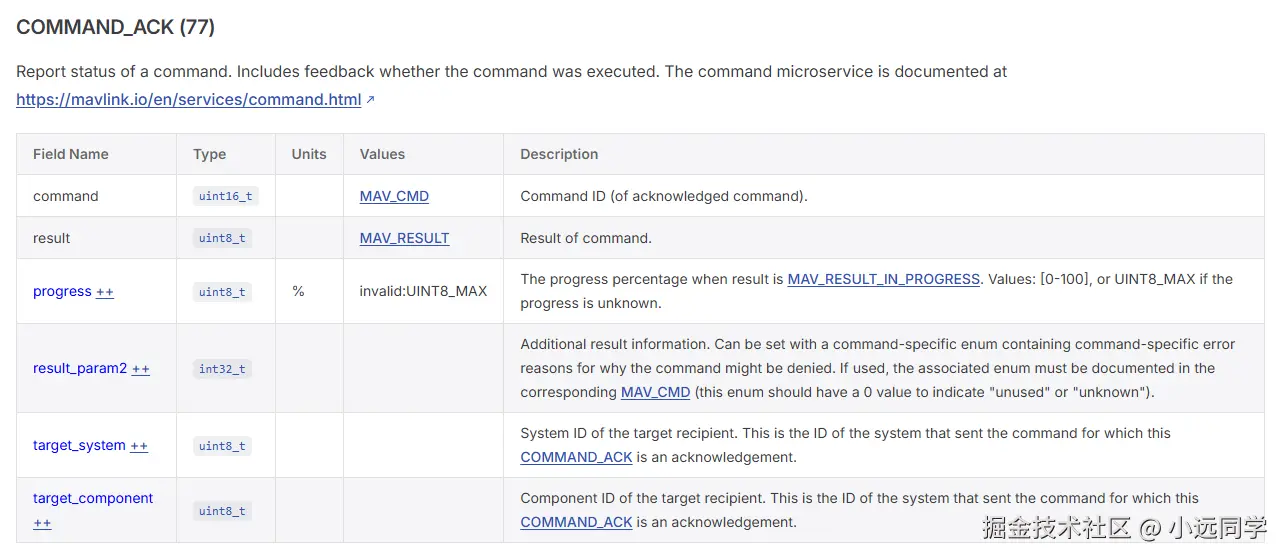
Task: Click the ++ marker beside result_param2
Action: [141, 369]
